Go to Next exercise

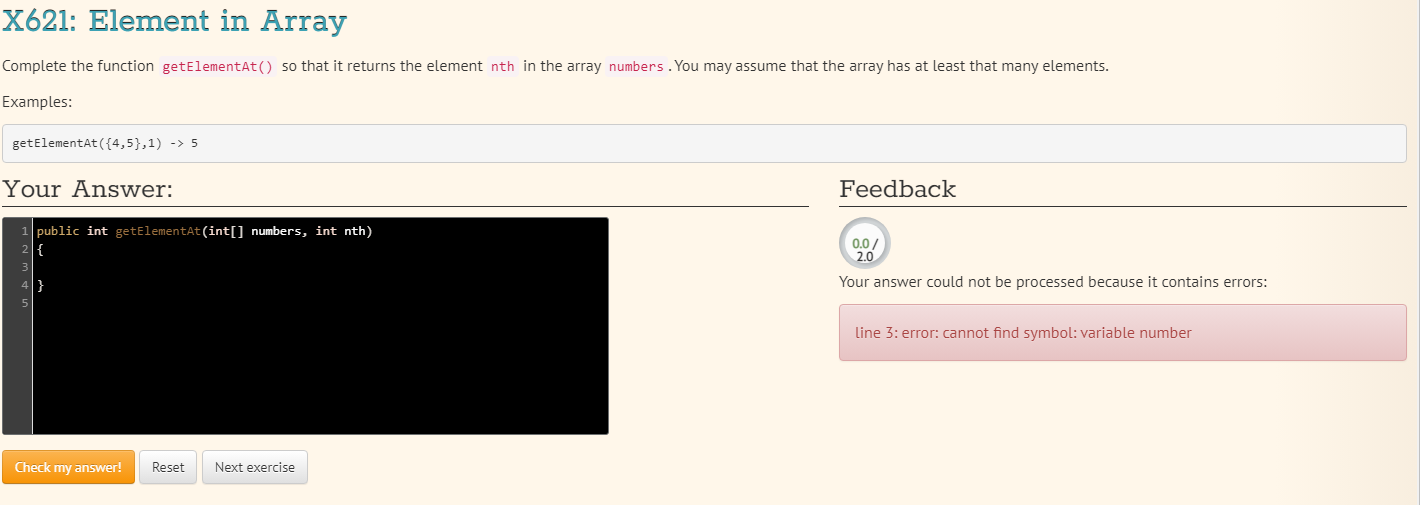(255, 467)
